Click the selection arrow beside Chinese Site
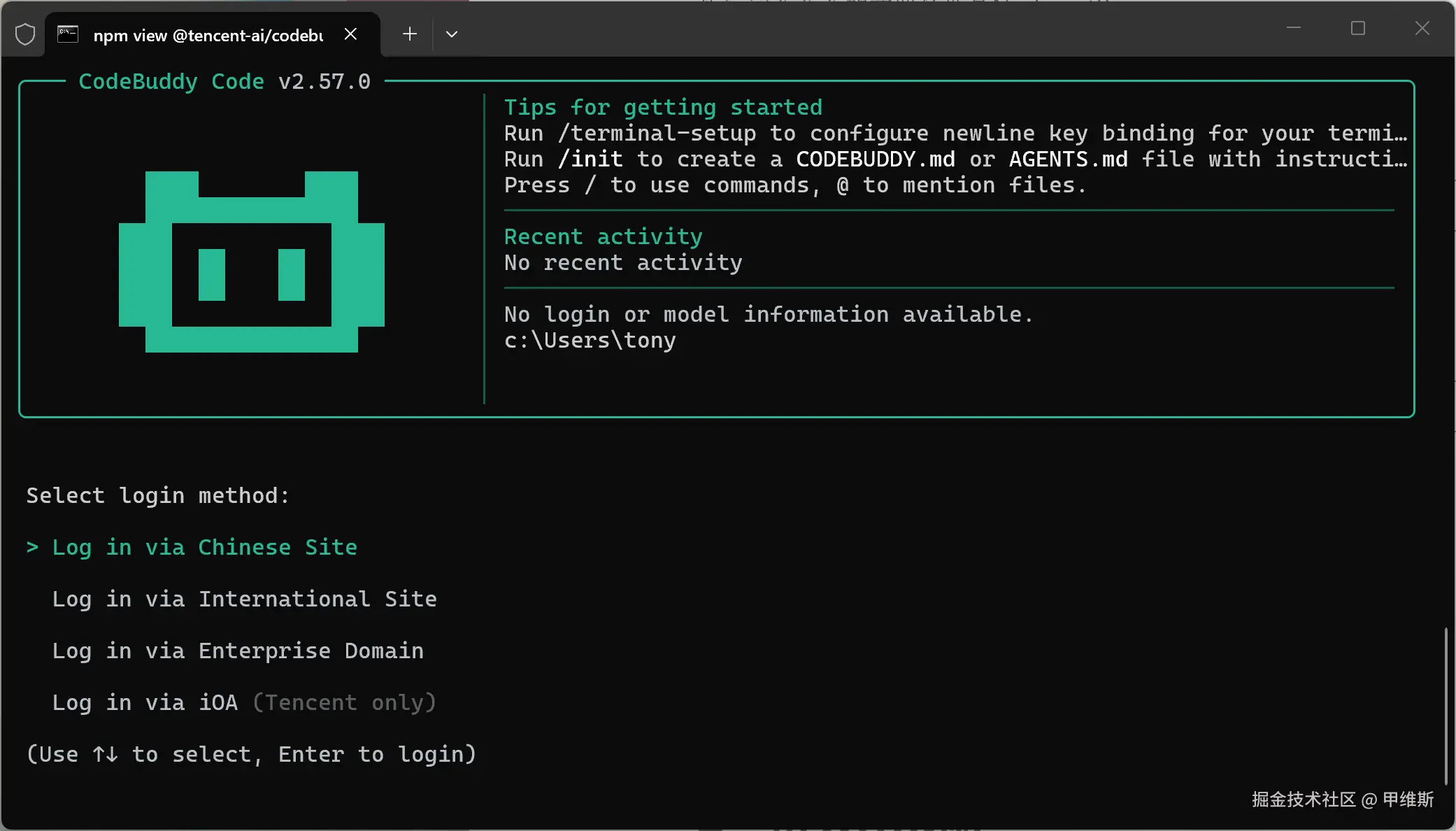Viewport: 1456px width, 831px height. pyautogui.click(x=32, y=547)
